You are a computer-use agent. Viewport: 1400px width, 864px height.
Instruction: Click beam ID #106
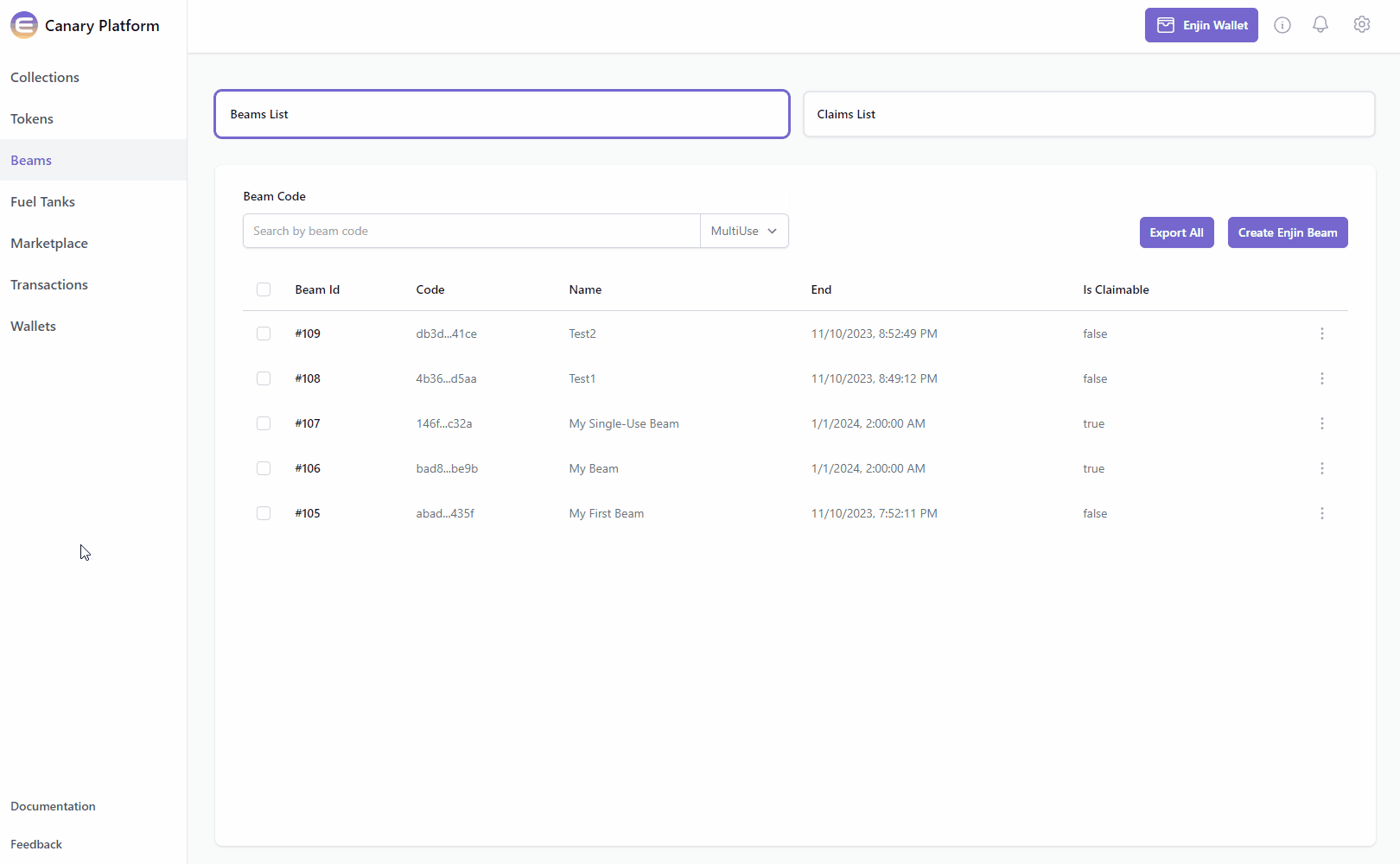(x=308, y=468)
